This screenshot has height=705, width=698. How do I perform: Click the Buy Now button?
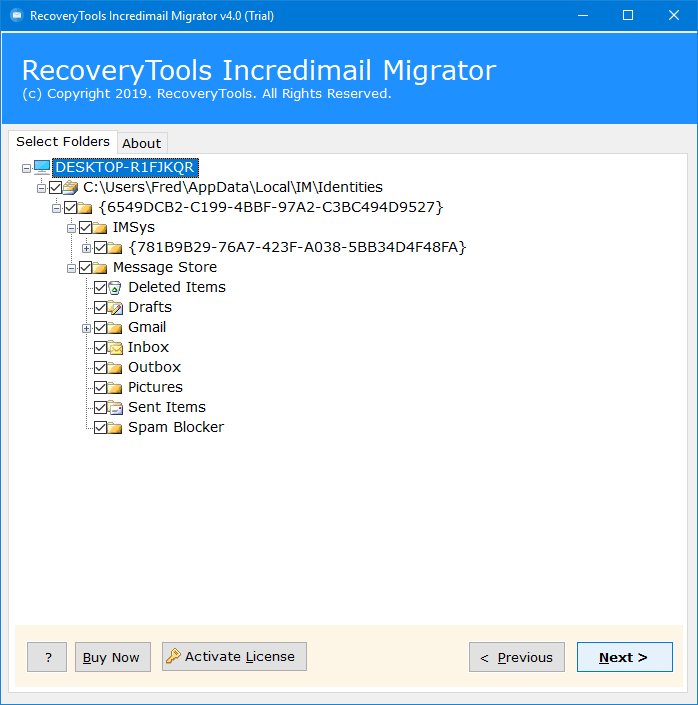point(112,657)
